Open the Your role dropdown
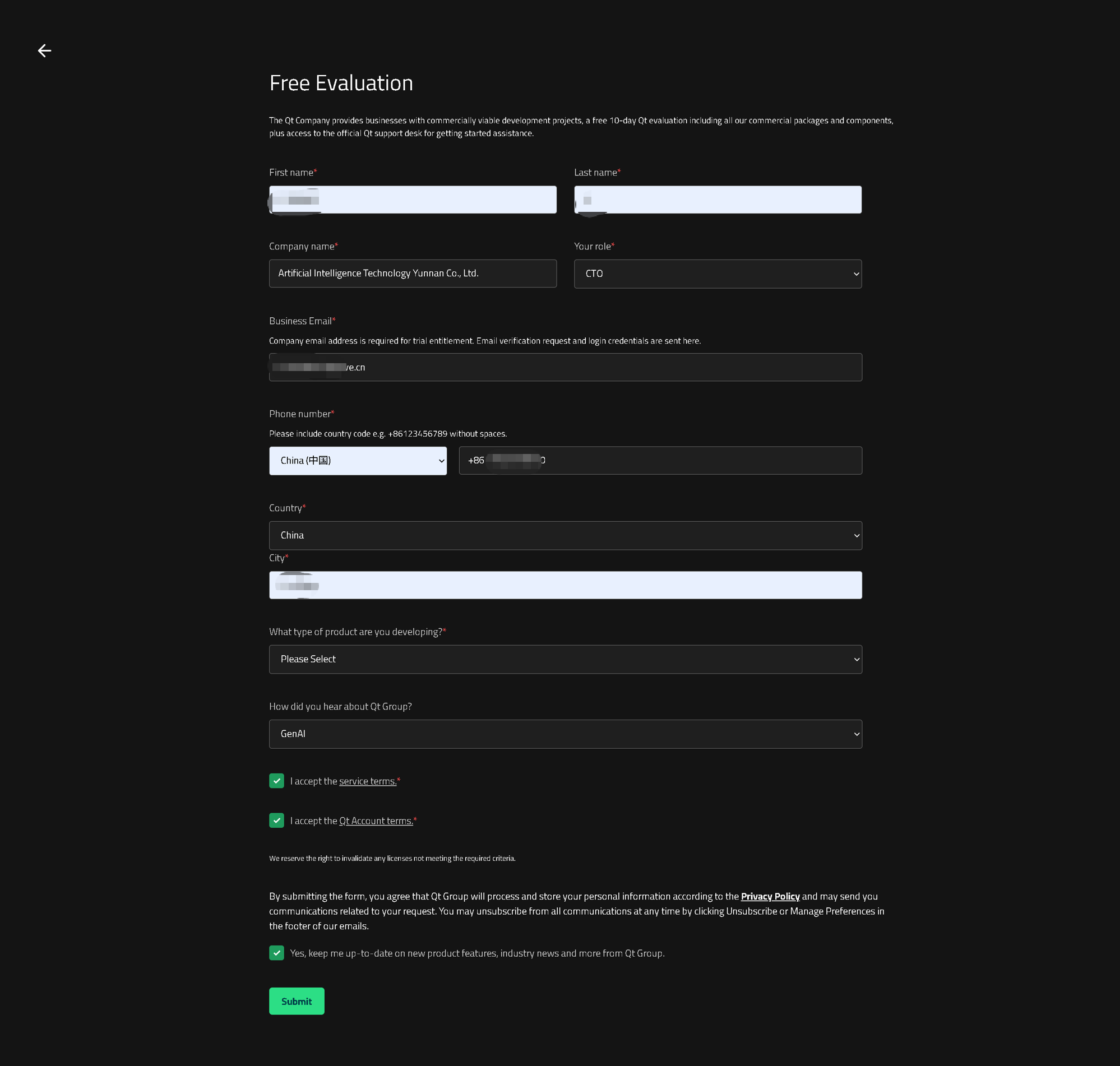This screenshot has width=1120, height=1066. [717, 274]
